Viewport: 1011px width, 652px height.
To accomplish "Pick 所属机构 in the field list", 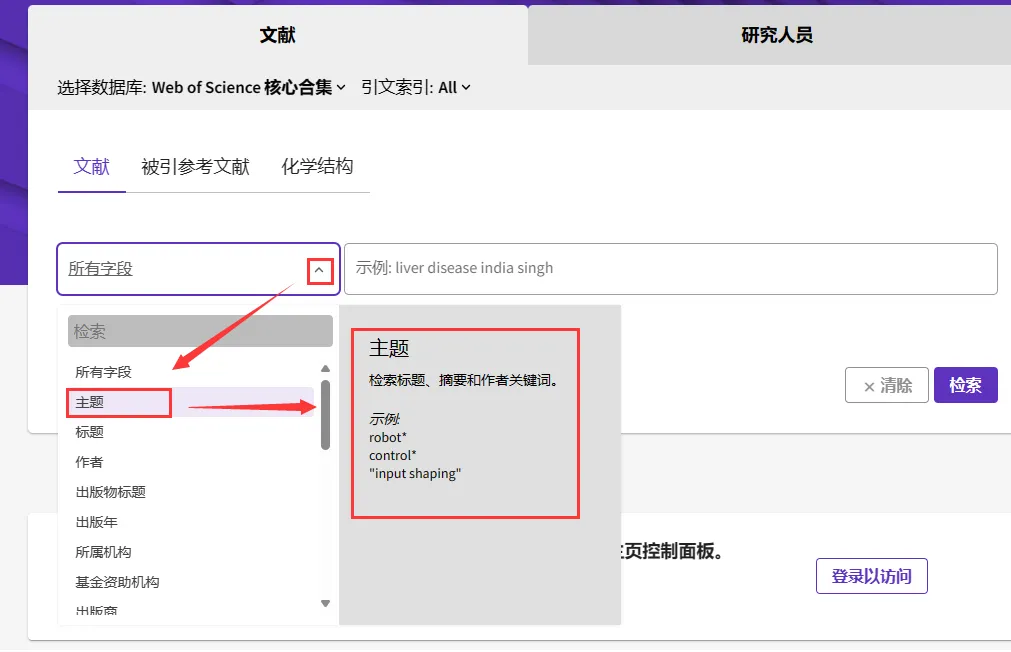I will click(104, 552).
